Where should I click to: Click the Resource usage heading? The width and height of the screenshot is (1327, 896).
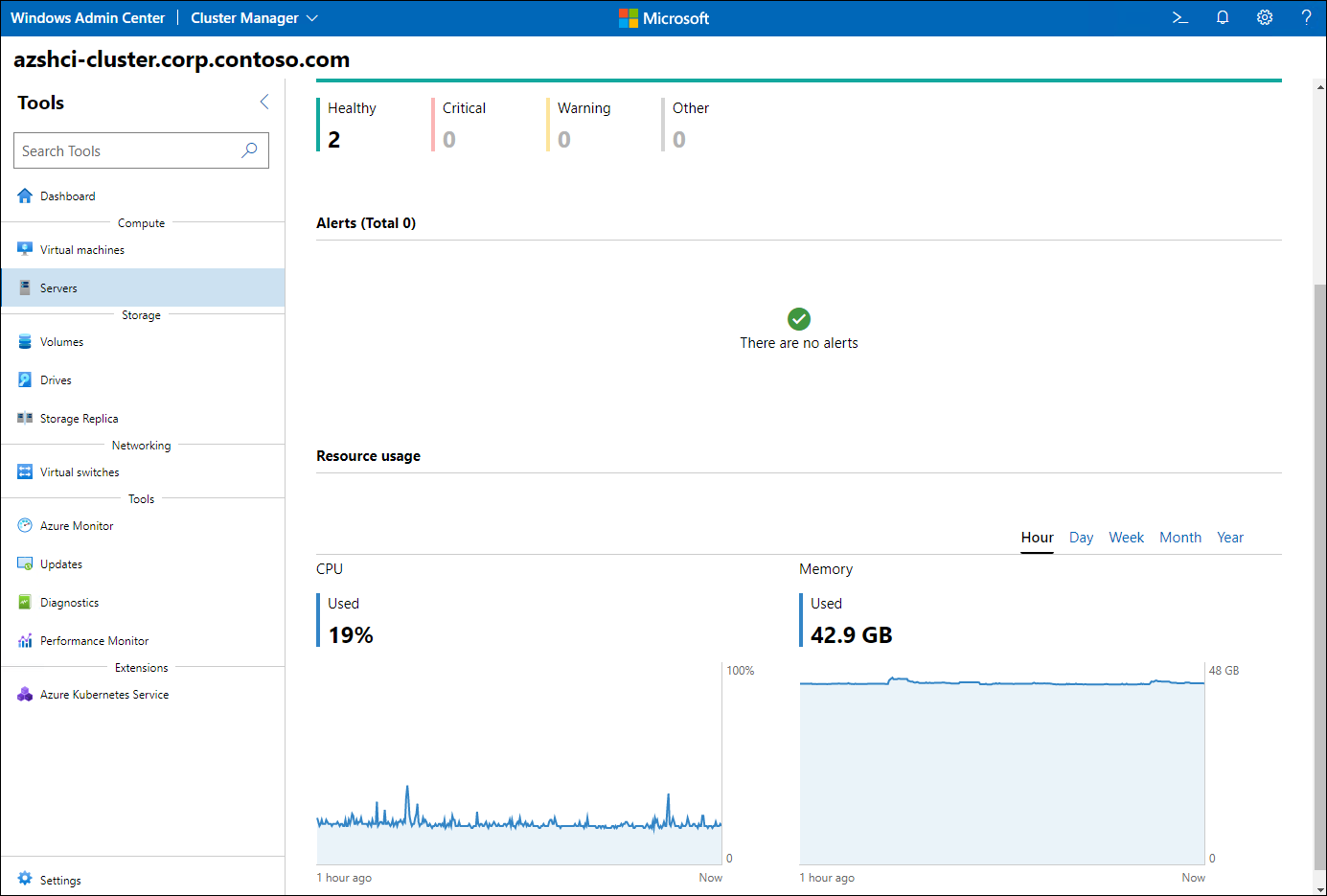click(368, 456)
